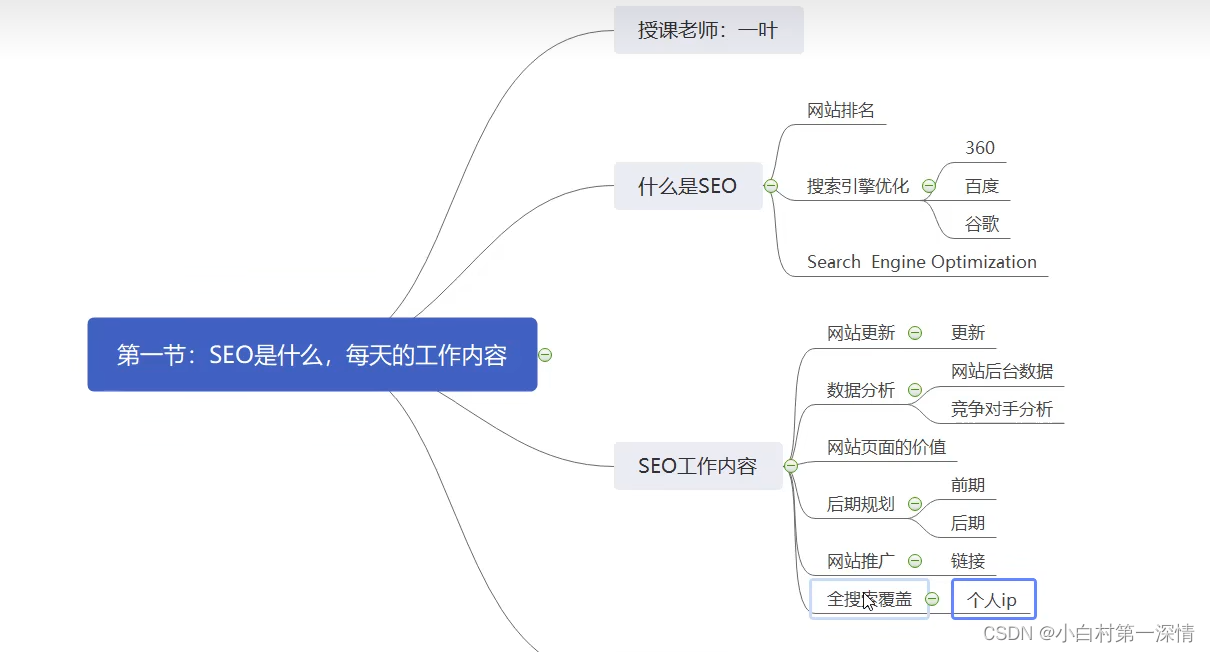Image resolution: width=1210 pixels, height=652 pixels.
Task: Collapse the 什么是SEO branch minus icon
Action: 770,186
